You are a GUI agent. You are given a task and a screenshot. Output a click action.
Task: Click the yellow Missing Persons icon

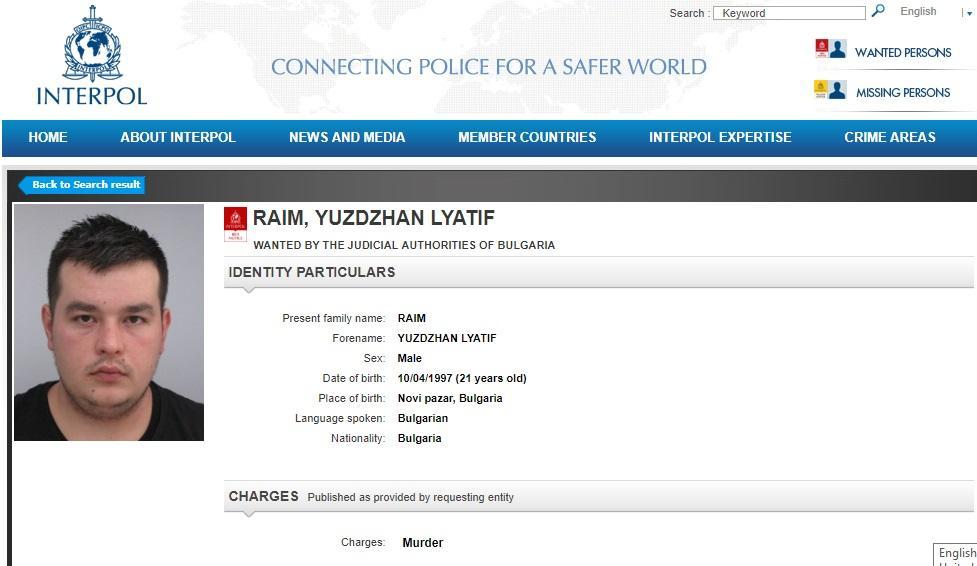(829, 90)
